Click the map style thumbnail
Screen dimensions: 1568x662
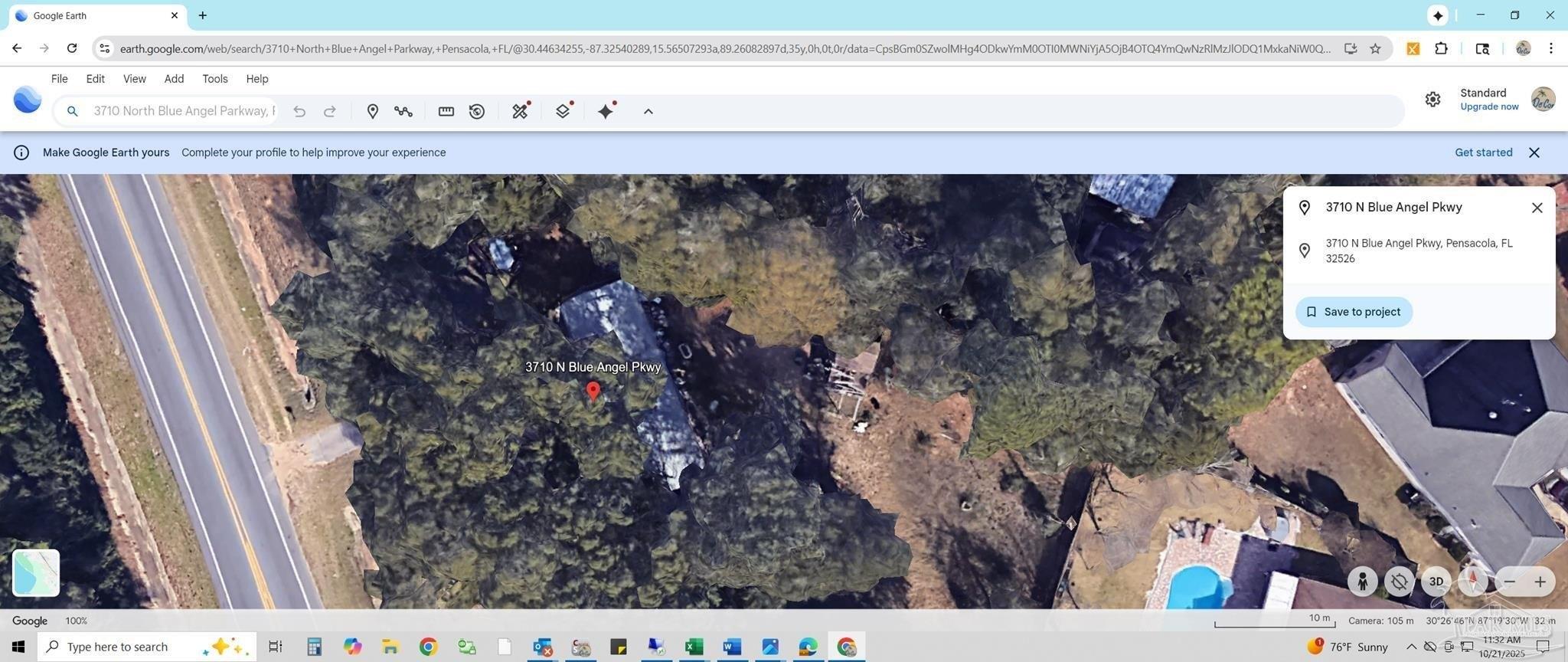(36, 572)
